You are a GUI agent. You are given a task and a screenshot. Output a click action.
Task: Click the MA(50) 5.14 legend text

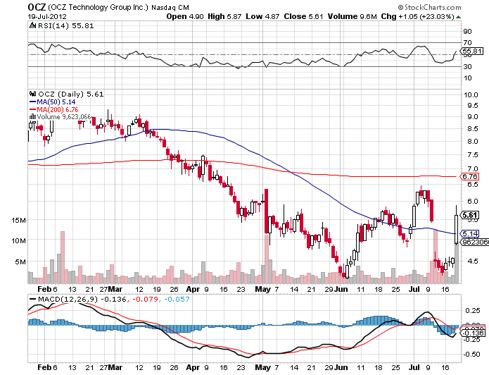[x=56, y=102]
